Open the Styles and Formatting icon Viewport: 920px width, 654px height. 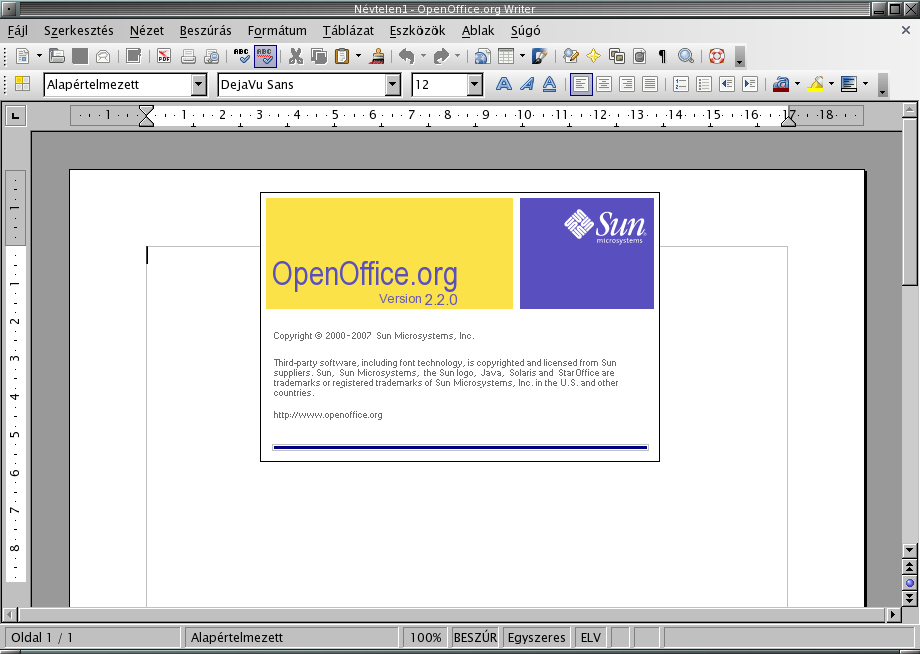[x=22, y=84]
